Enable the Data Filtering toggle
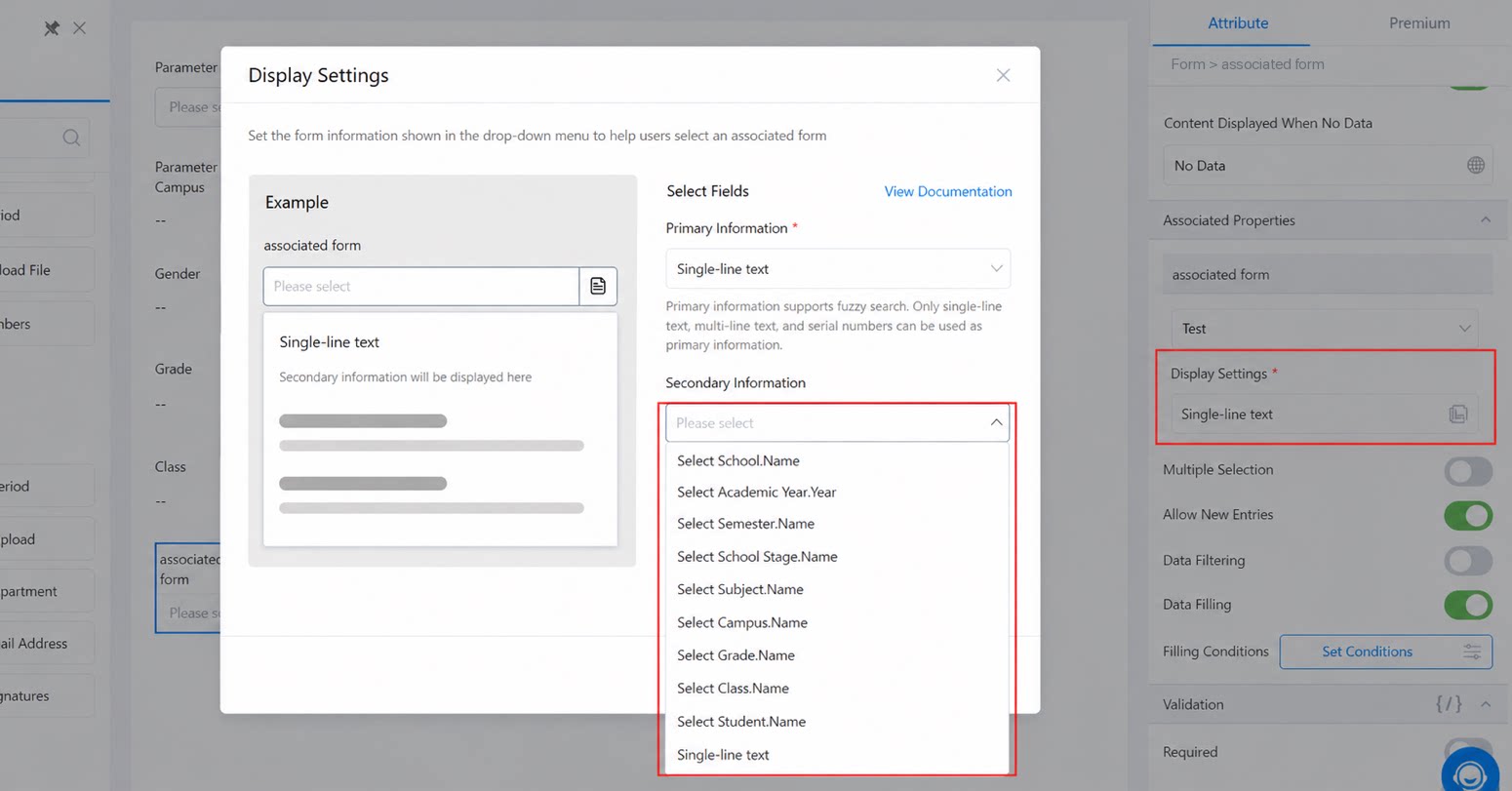Viewport: 1512px width, 791px height. tap(1468, 561)
